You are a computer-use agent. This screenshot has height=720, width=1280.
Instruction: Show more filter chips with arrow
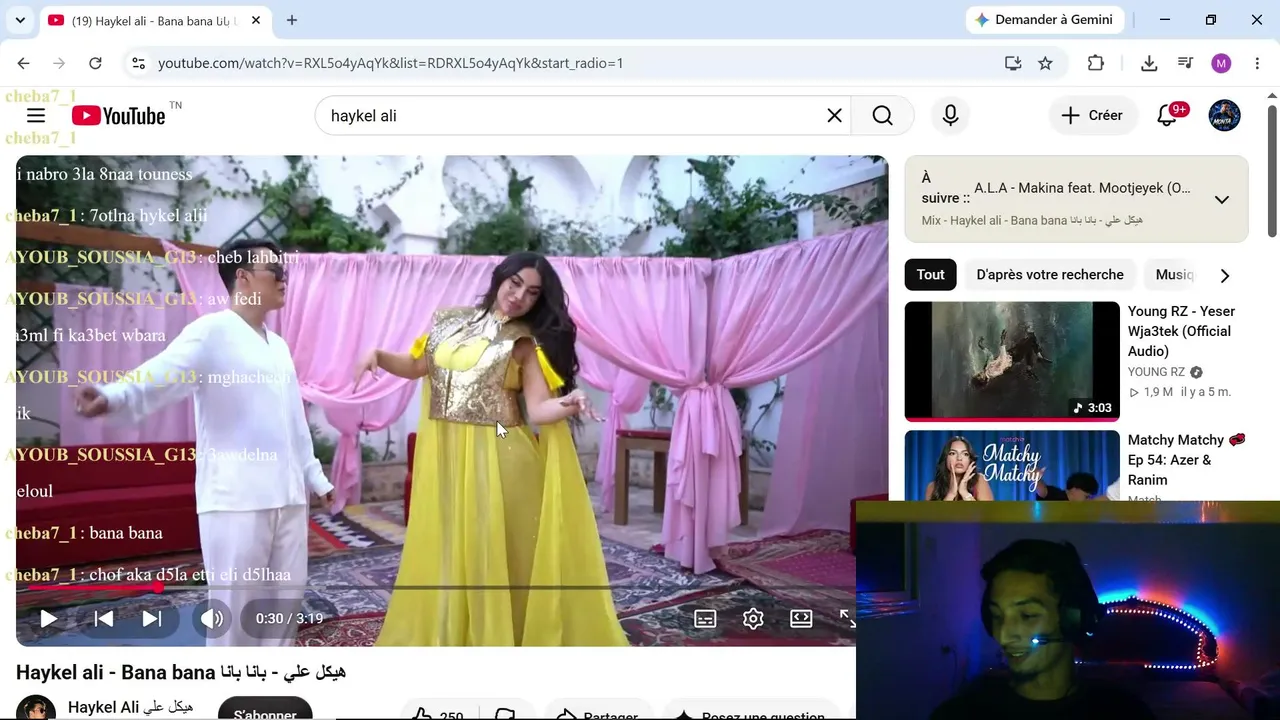tap(1225, 275)
